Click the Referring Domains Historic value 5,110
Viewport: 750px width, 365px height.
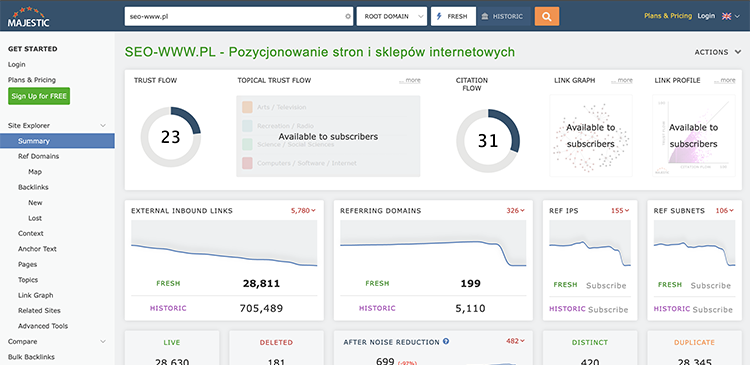click(470, 309)
